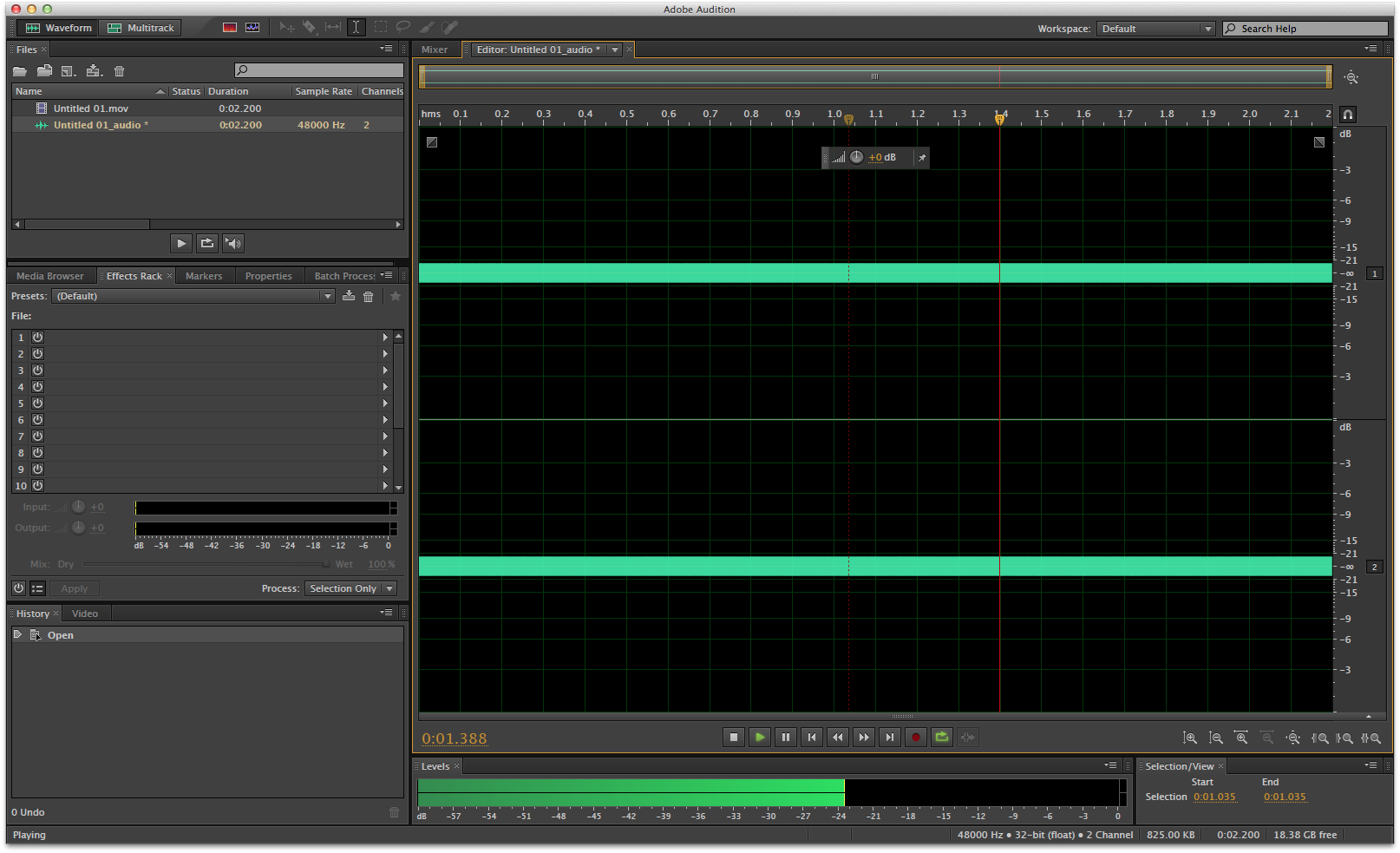This screenshot has height=853, width=1400.
Task: Toggle Auto-Play in Files panel
Action: [x=233, y=244]
